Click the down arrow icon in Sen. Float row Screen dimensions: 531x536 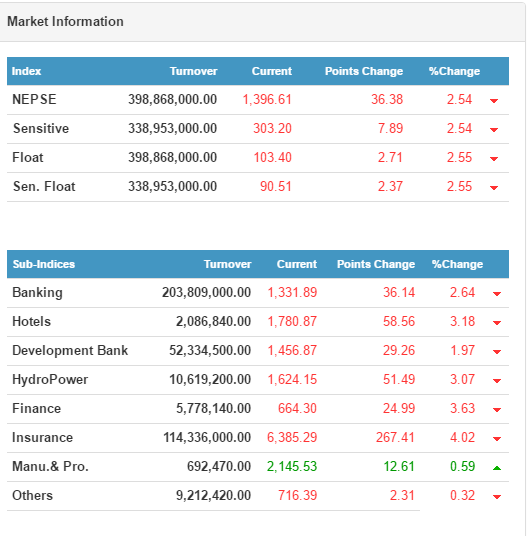(x=494, y=188)
